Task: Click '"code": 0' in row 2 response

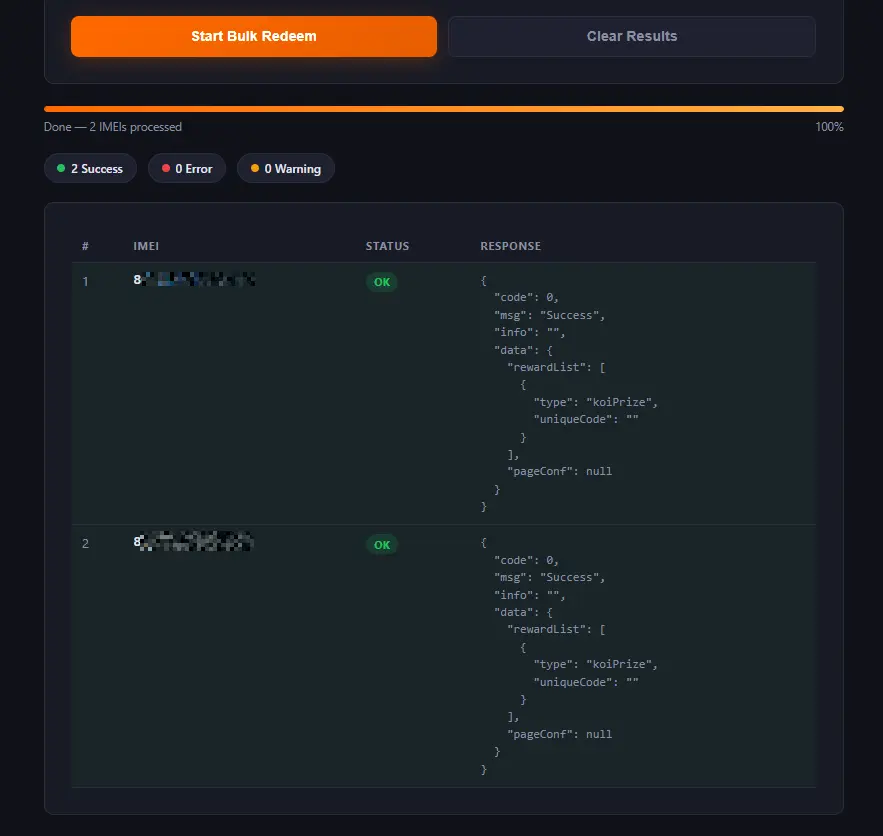Action: [x=526, y=560]
